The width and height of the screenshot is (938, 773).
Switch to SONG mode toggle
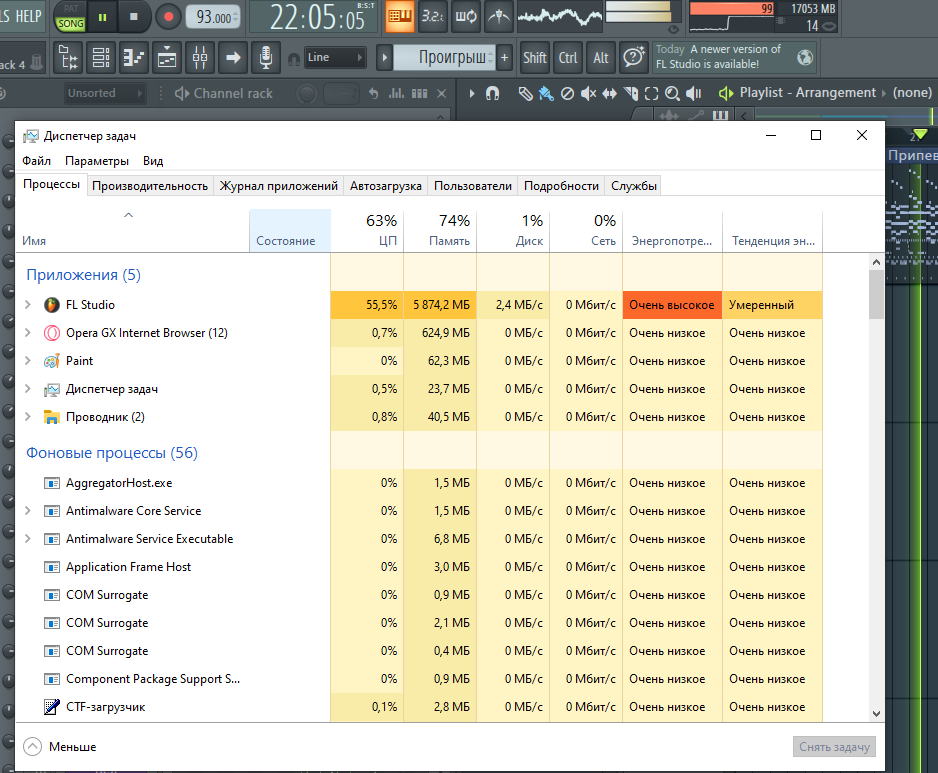tap(70, 22)
